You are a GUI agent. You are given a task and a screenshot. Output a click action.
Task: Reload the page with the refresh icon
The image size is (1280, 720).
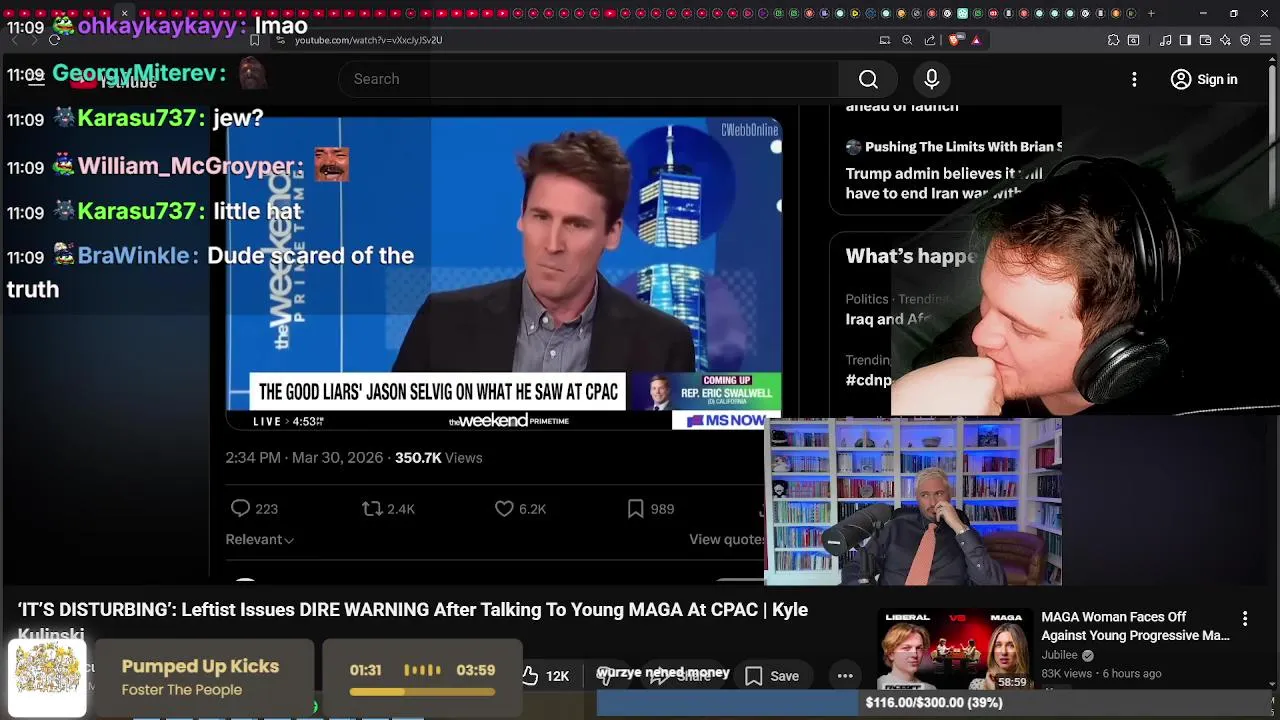pyautogui.click(x=54, y=40)
